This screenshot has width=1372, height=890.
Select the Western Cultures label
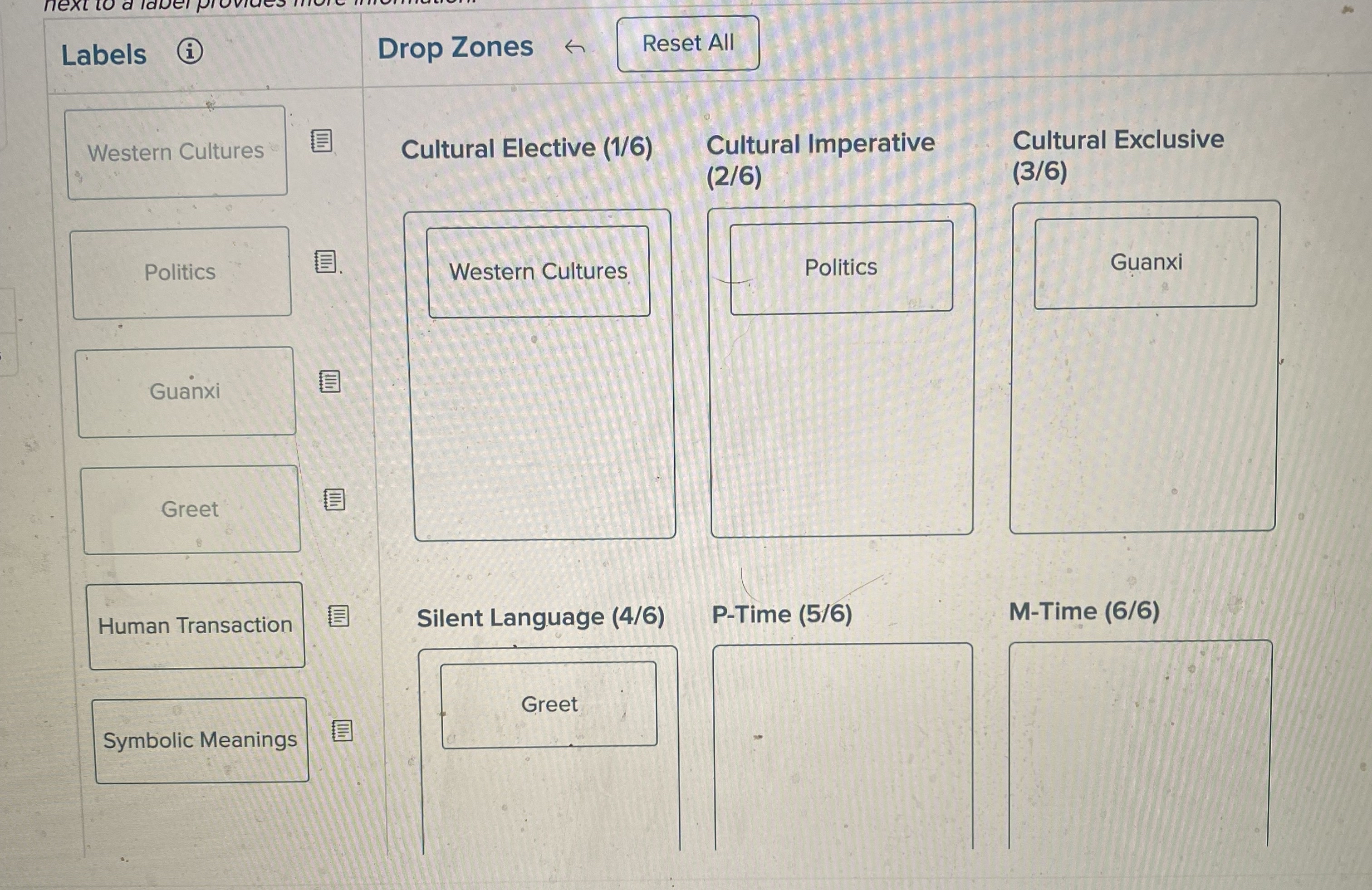176,152
